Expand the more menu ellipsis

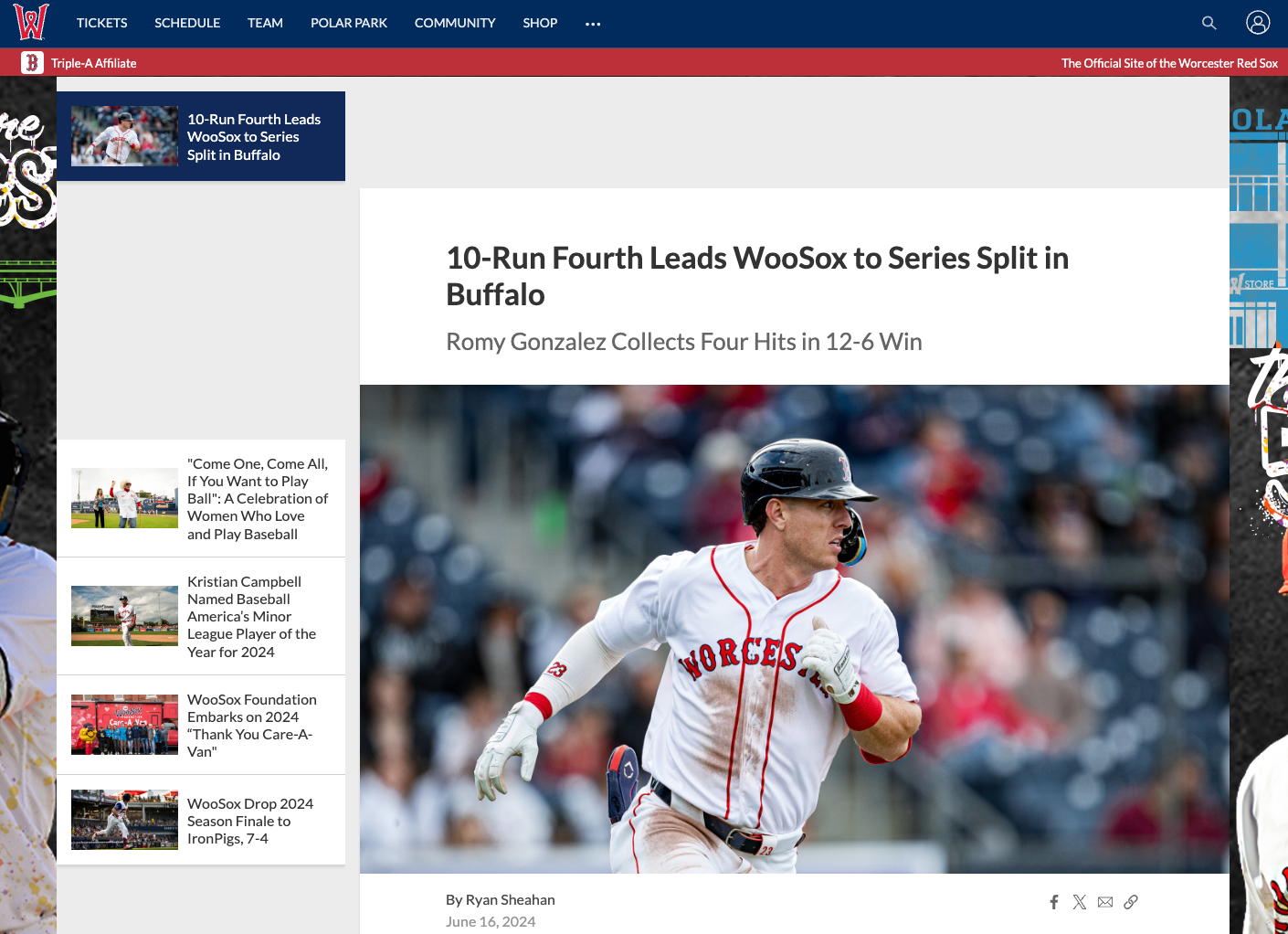click(x=593, y=24)
